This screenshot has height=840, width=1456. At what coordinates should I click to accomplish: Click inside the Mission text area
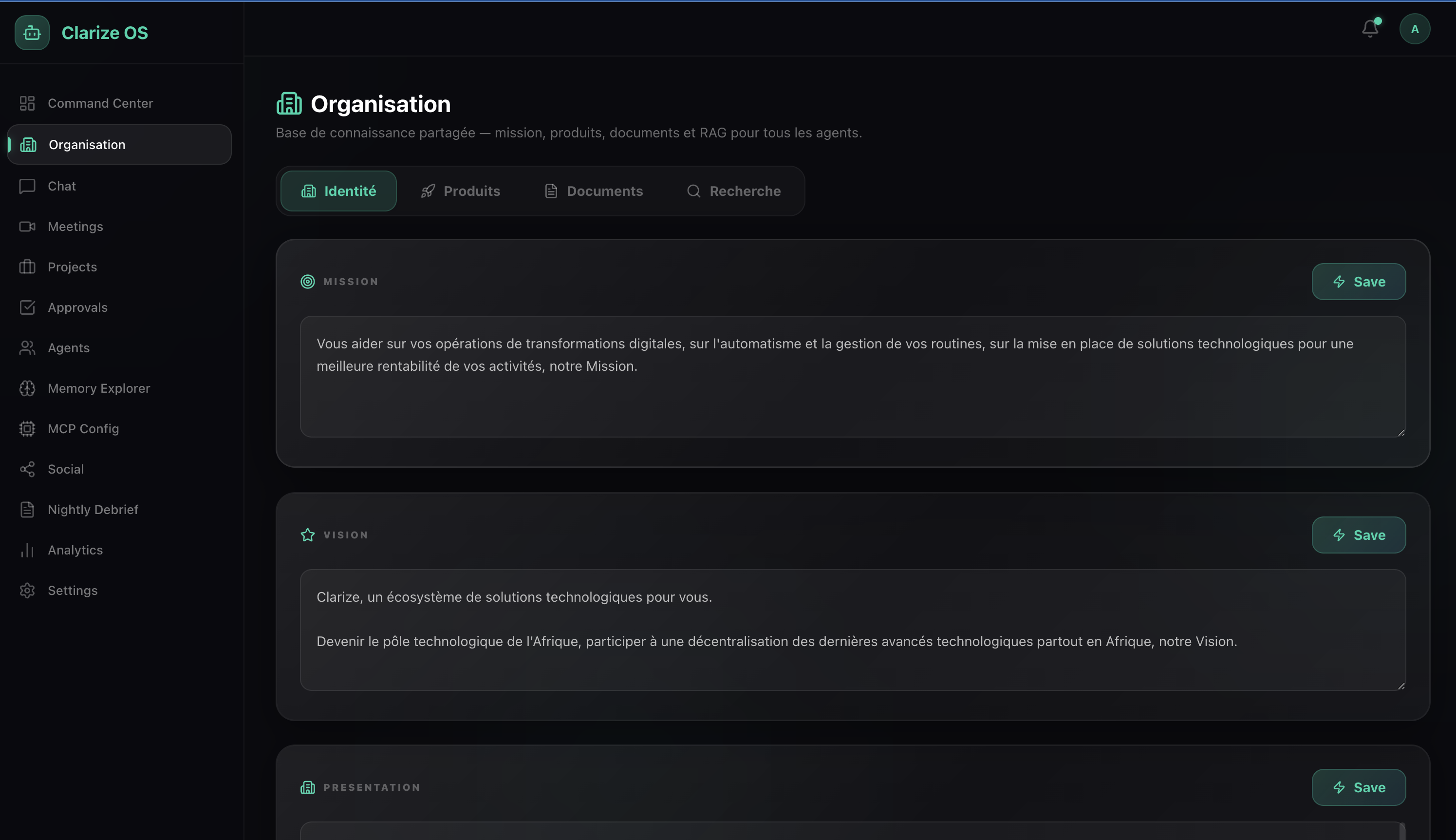(x=852, y=398)
